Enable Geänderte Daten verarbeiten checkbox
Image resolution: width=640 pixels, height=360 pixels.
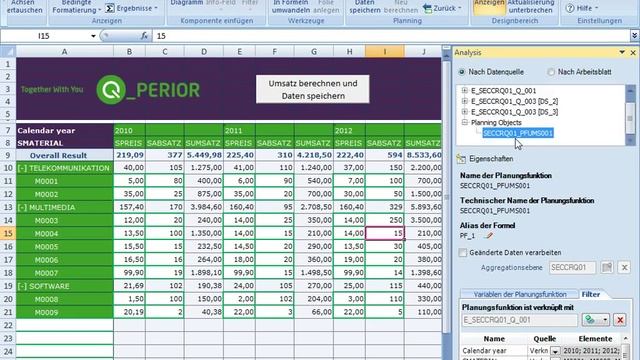(463, 253)
